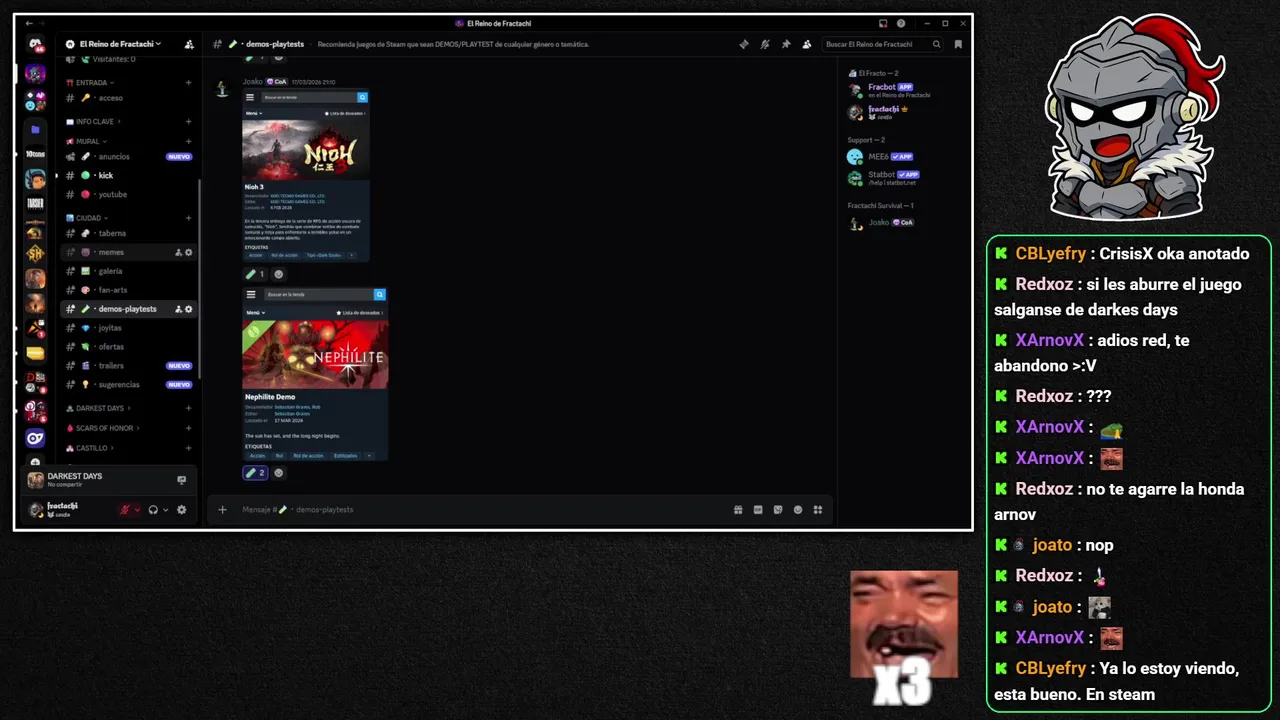Open the gift icon in message bar
This screenshot has width=1280, height=720.
point(738,510)
